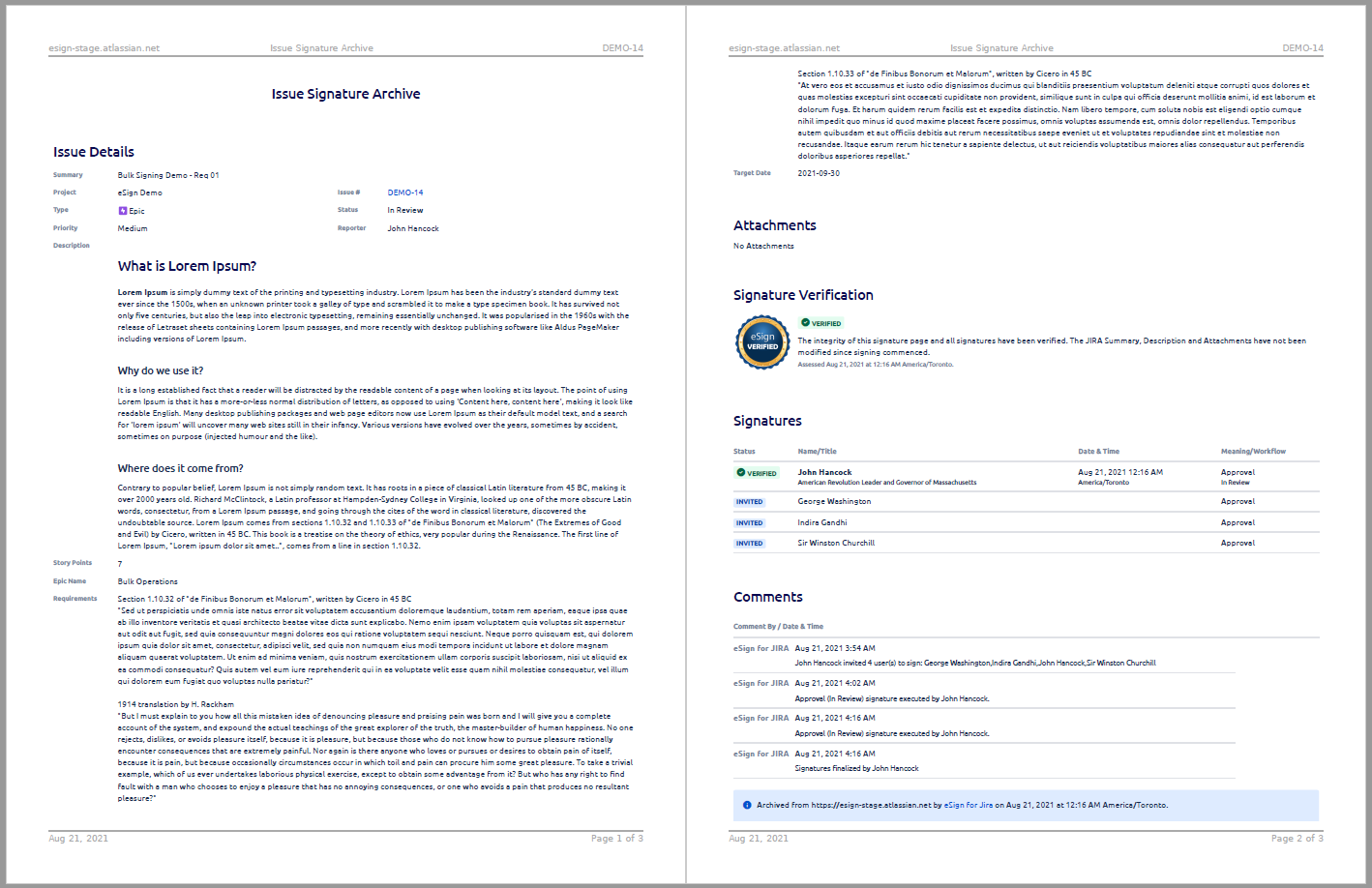Open the eSign for Jira link in banner
Image resolution: width=1372 pixels, height=888 pixels.
[x=969, y=805]
